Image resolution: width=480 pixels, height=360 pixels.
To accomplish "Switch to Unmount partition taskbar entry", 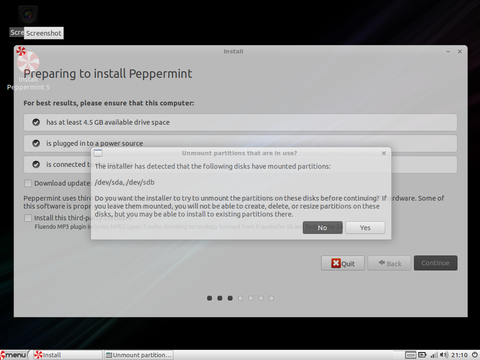I will coord(139,355).
